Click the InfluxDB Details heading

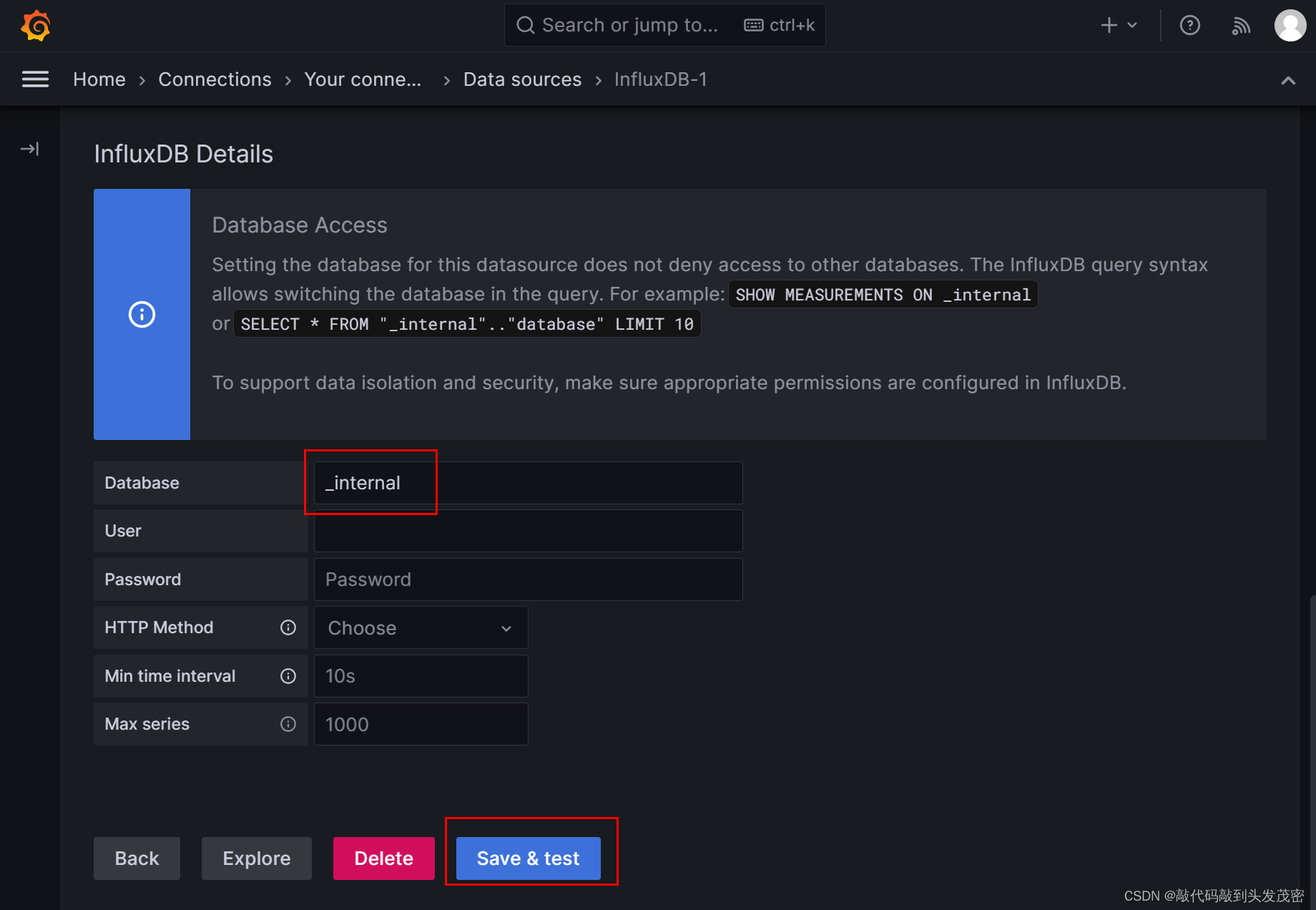pyautogui.click(x=184, y=154)
